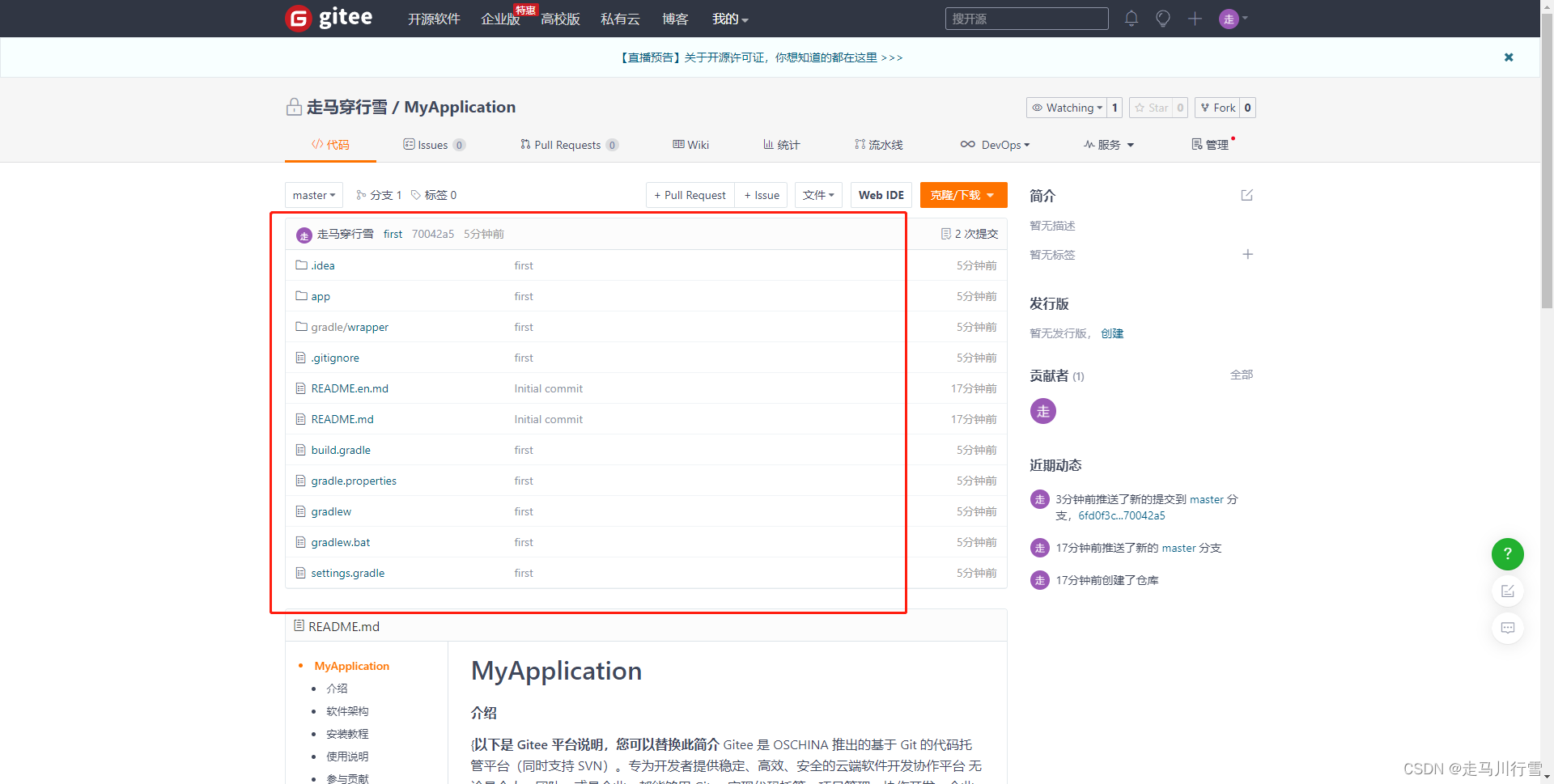1554x784 pixels.
Task: Jump to 软件架构 in README outline
Action: 347,711
